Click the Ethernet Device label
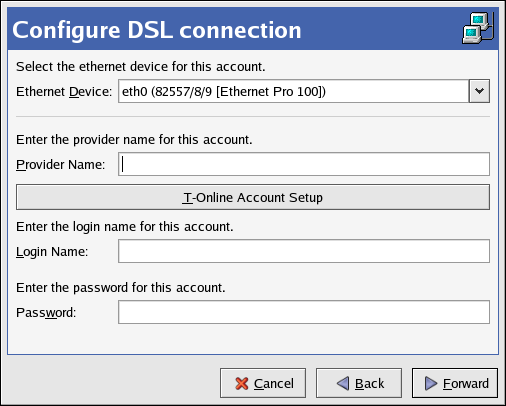Image resolution: width=506 pixels, height=406 pixels. pos(64,92)
